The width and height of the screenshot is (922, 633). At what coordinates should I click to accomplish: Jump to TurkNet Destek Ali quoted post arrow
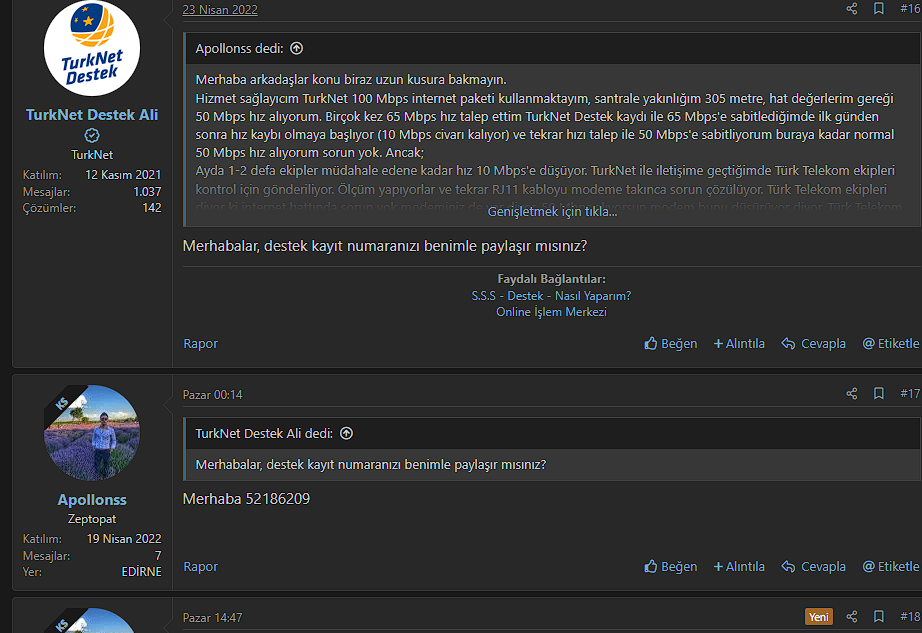click(346, 433)
